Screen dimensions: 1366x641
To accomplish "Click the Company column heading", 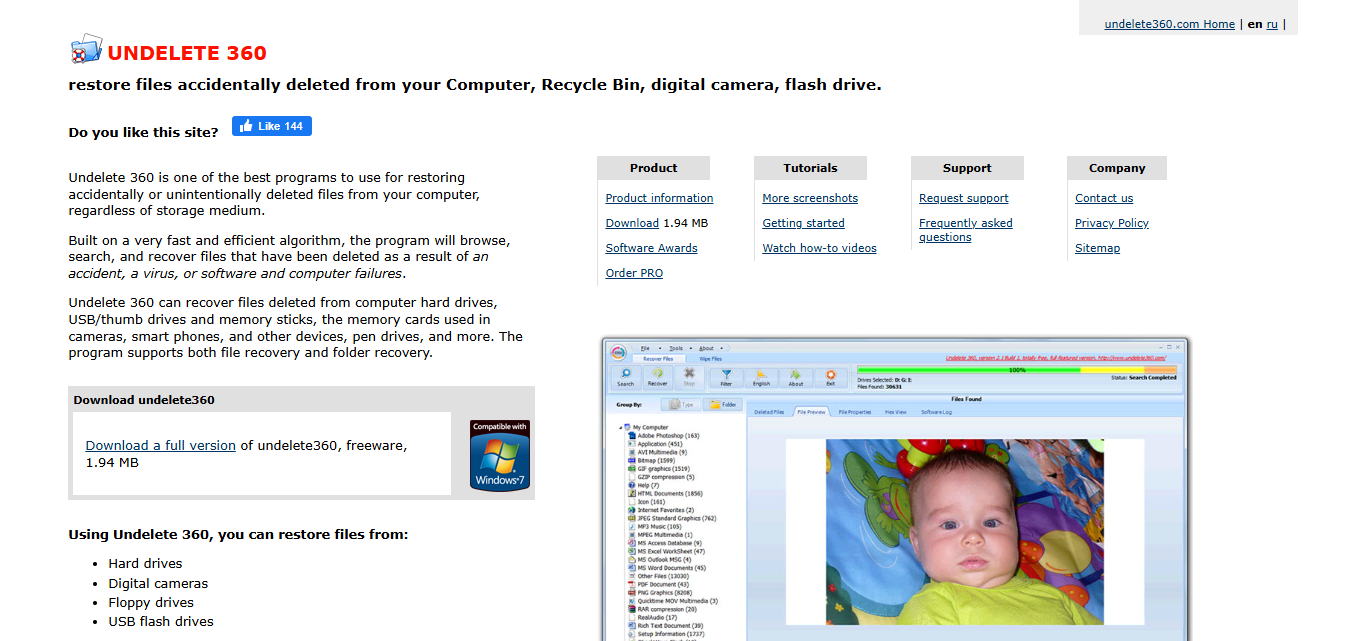I will pyautogui.click(x=1117, y=168).
